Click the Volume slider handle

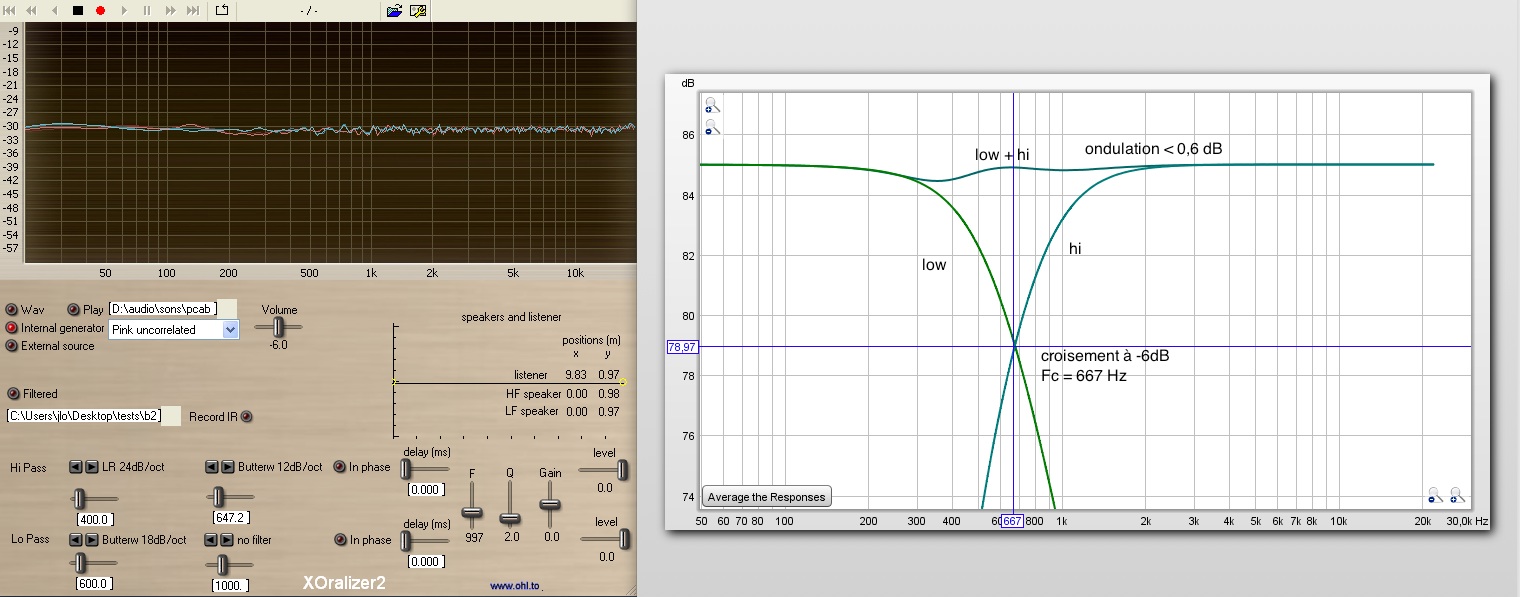[x=279, y=326]
